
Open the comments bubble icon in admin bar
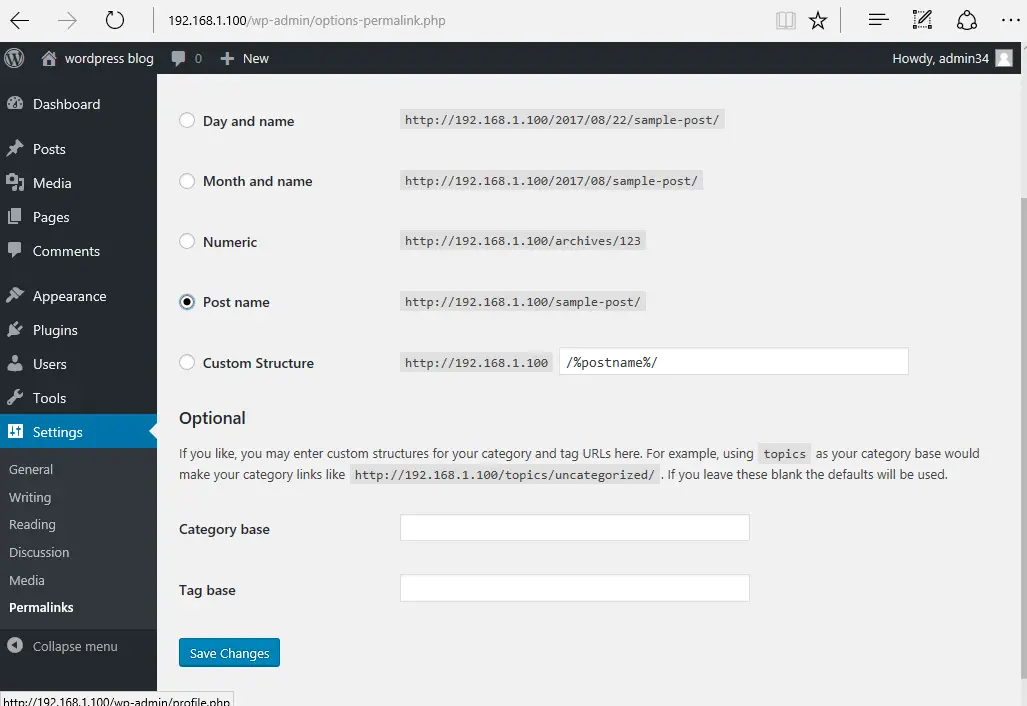(178, 58)
